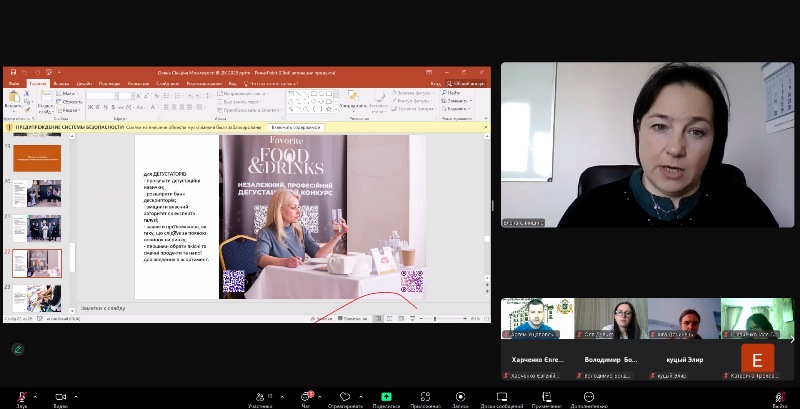The image size is (800, 409).
Task: Open the arrow next to Отреагировать
Action: [361, 397]
